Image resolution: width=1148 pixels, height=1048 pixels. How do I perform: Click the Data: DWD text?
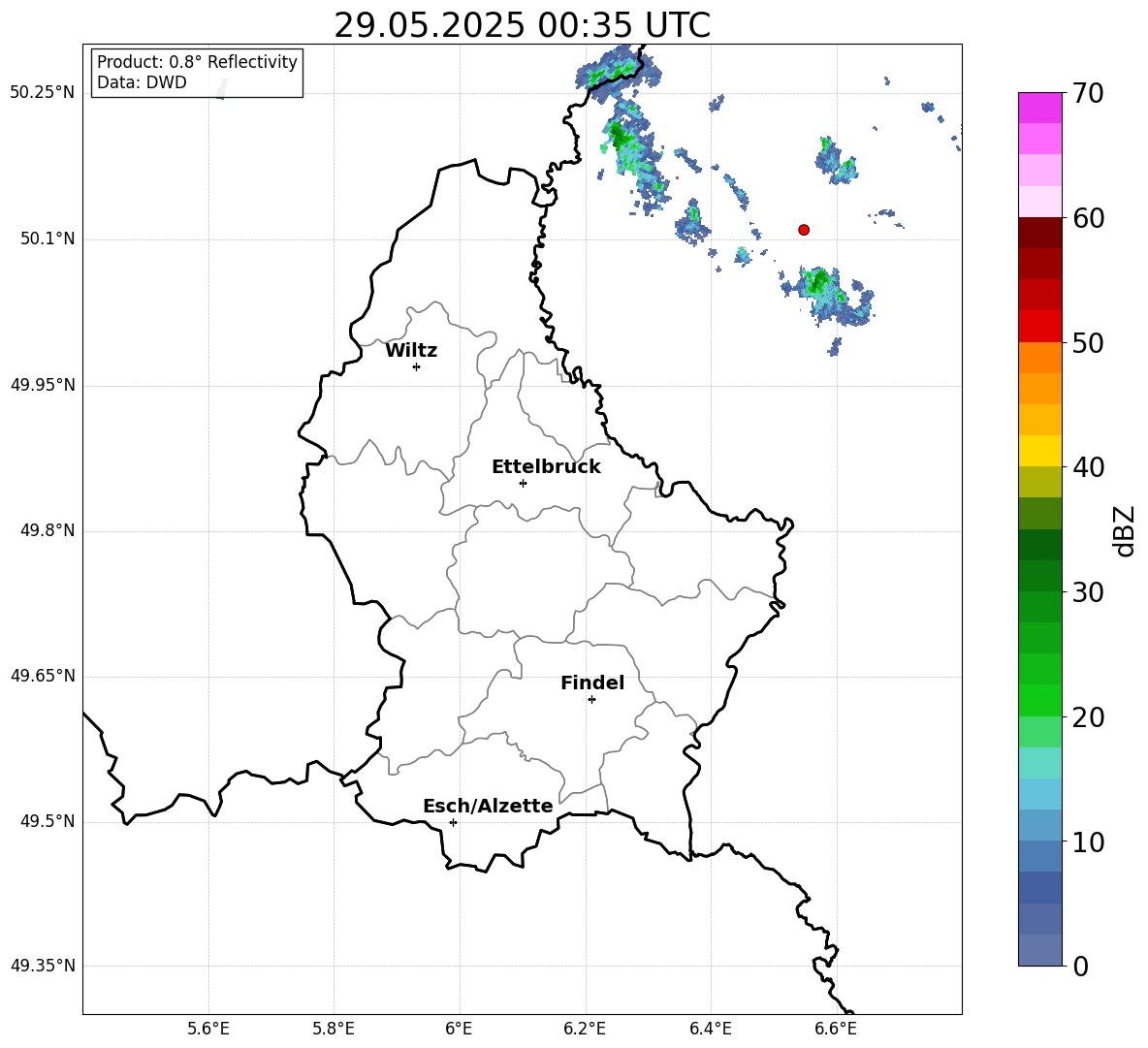142,82
